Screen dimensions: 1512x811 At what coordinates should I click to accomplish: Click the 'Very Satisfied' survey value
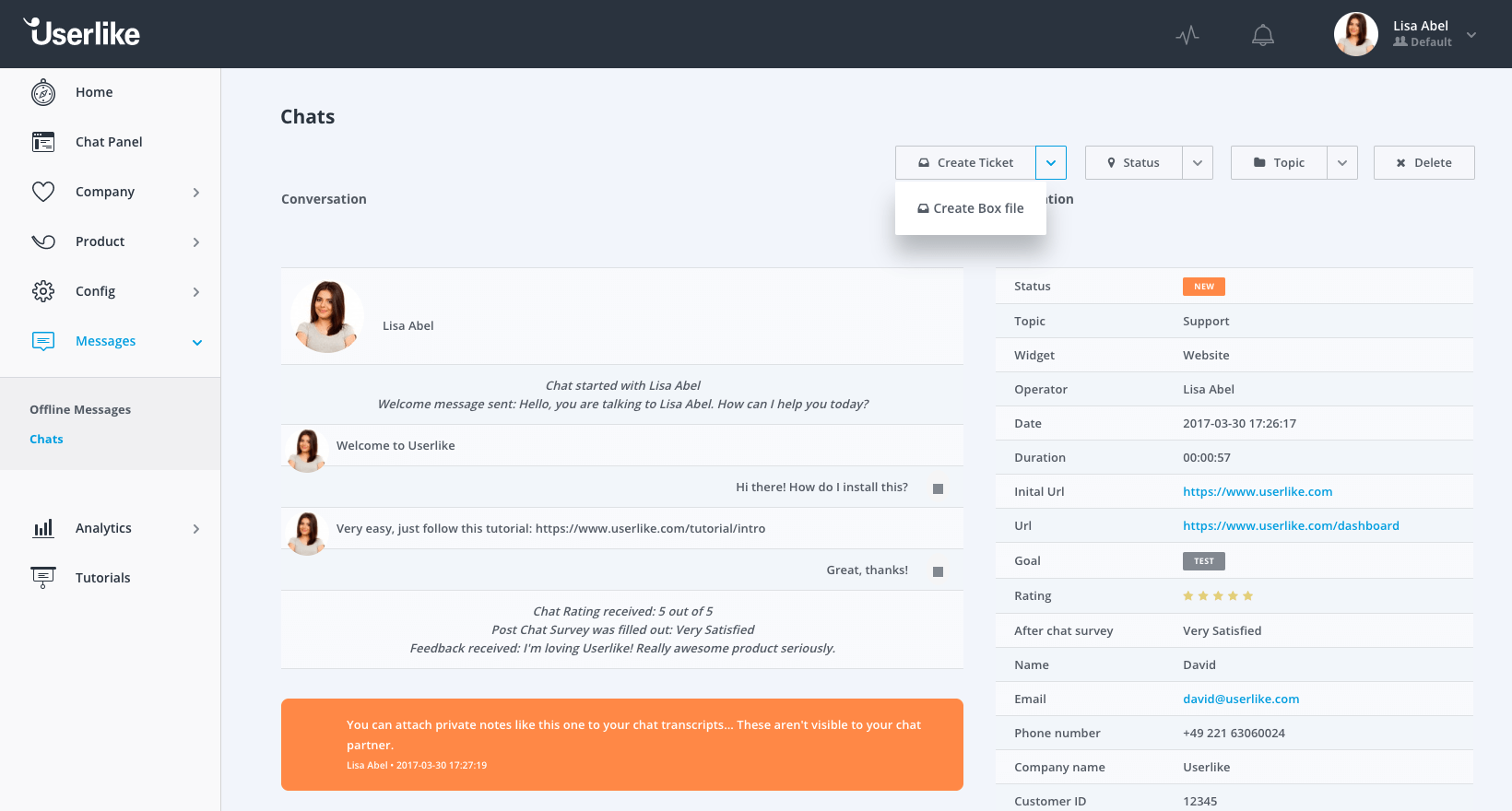tap(1222, 630)
